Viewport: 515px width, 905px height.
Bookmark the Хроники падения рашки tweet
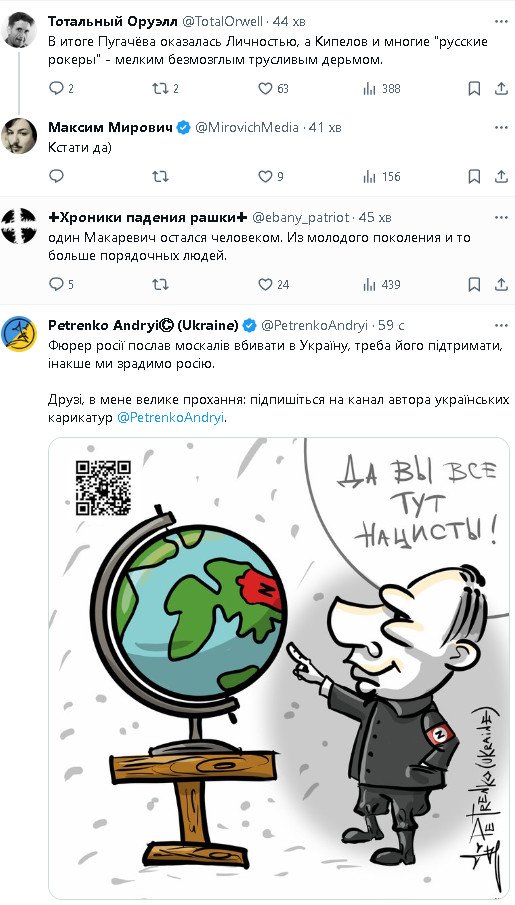click(474, 284)
